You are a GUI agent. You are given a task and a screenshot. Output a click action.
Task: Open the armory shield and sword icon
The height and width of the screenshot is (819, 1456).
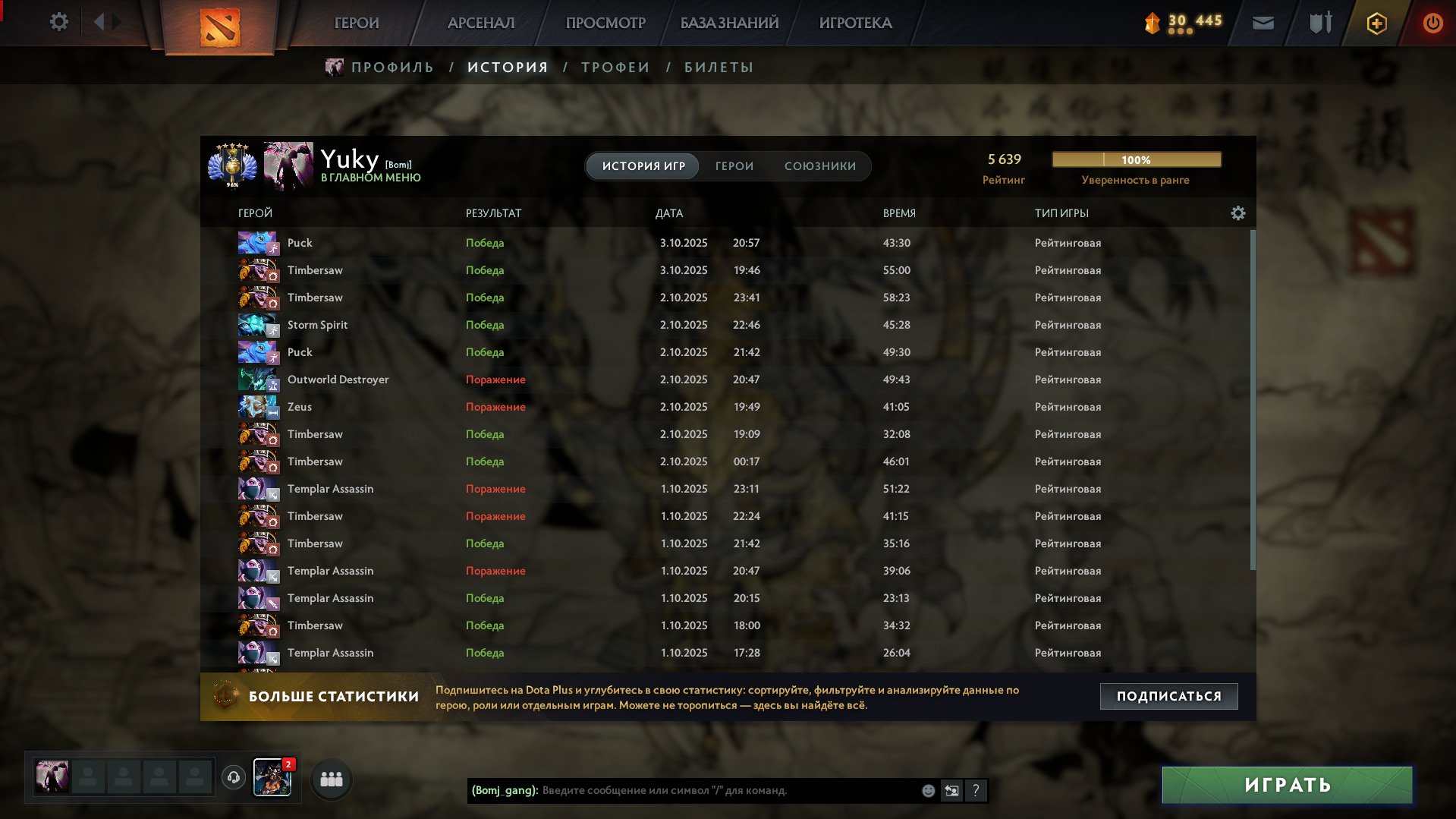coord(1320,23)
